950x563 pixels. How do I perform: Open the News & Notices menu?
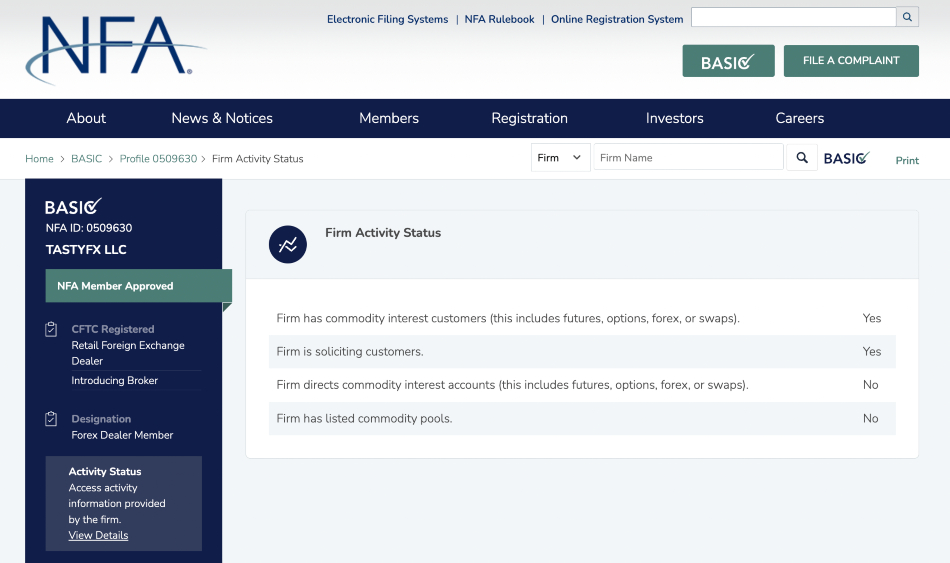pos(222,118)
